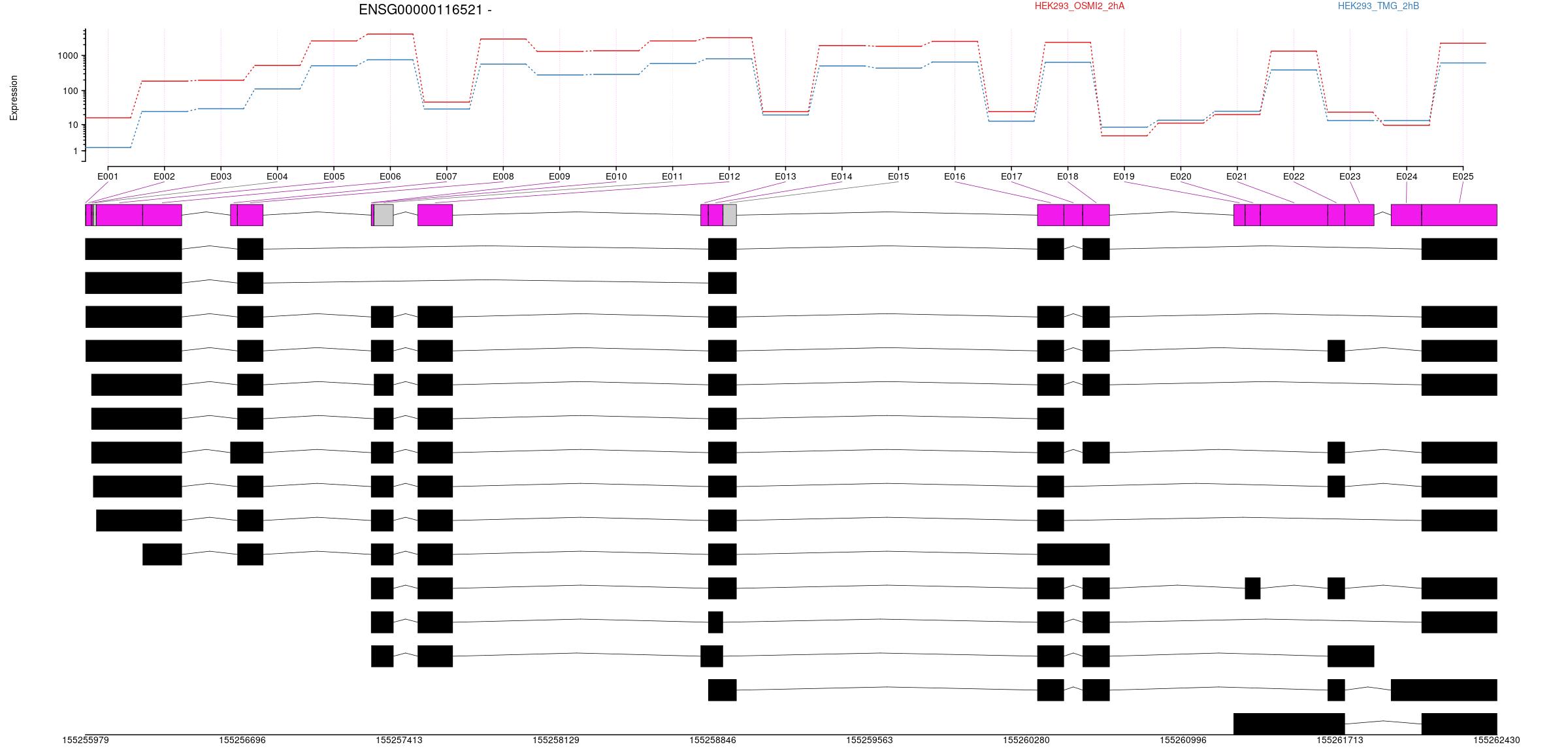Click exon label E012
This screenshot has height=751, width=1568.
729,176
